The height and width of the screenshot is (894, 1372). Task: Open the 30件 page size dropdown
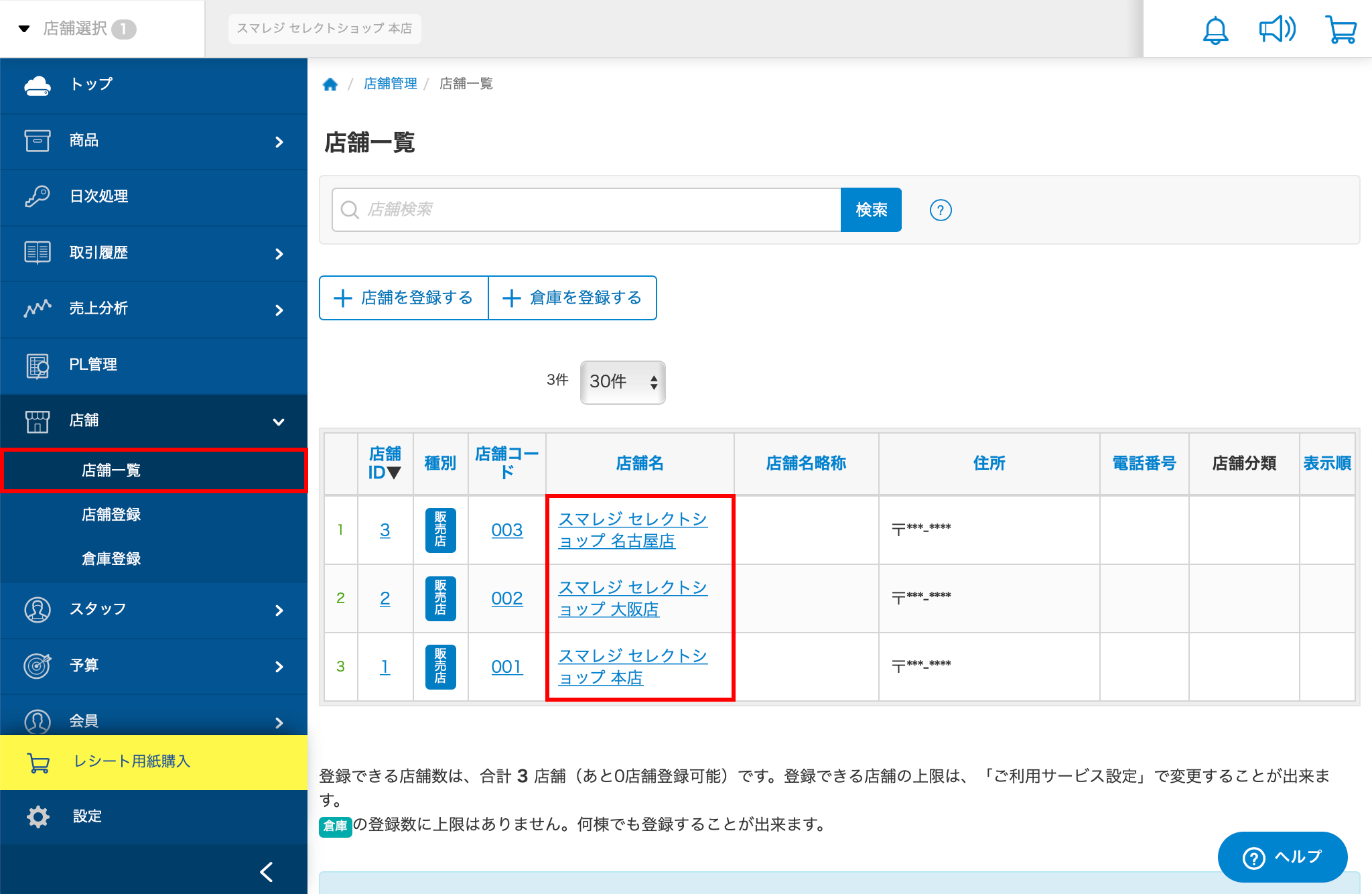coord(622,382)
